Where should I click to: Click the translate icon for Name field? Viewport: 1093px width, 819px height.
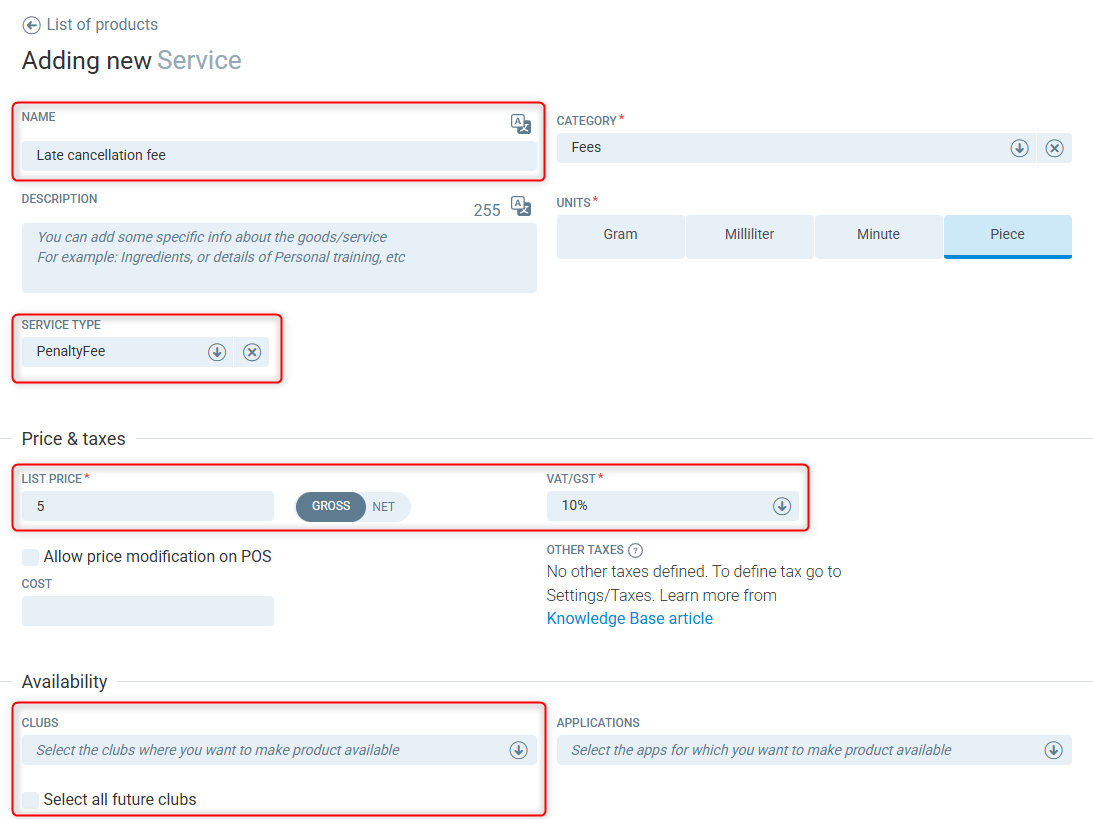click(x=520, y=123)
